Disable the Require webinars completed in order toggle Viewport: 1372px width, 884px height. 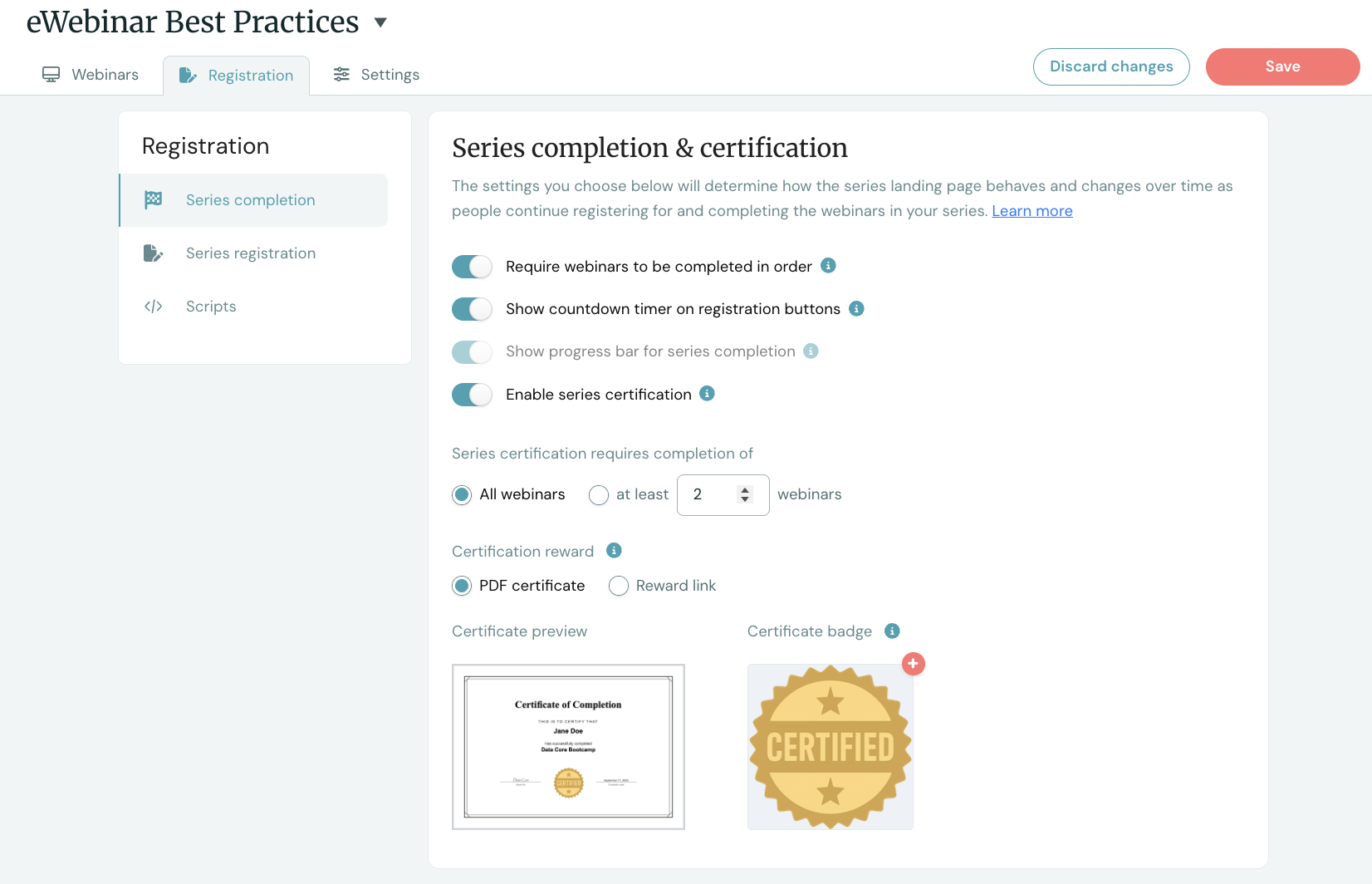pyautogui.click(x=472, y=266)
